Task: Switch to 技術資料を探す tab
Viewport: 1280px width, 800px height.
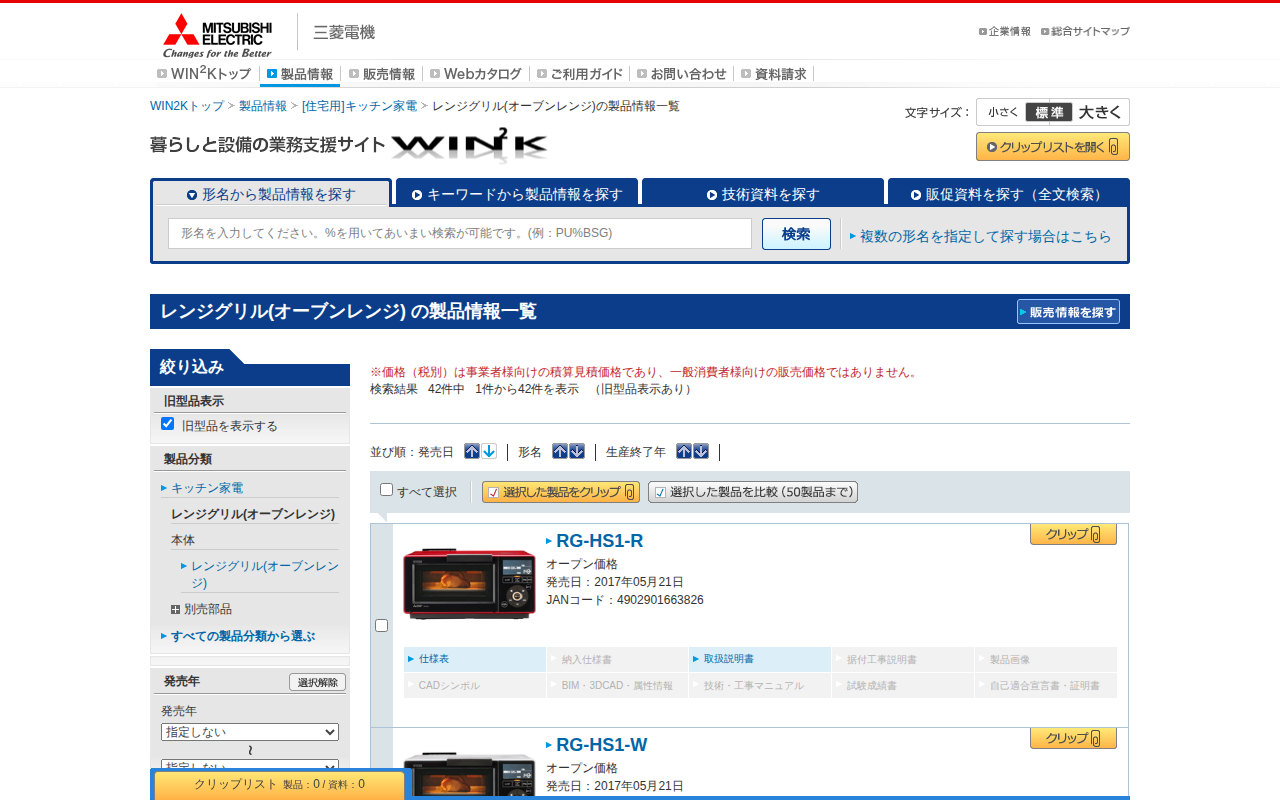Action: tap(763, 193)
